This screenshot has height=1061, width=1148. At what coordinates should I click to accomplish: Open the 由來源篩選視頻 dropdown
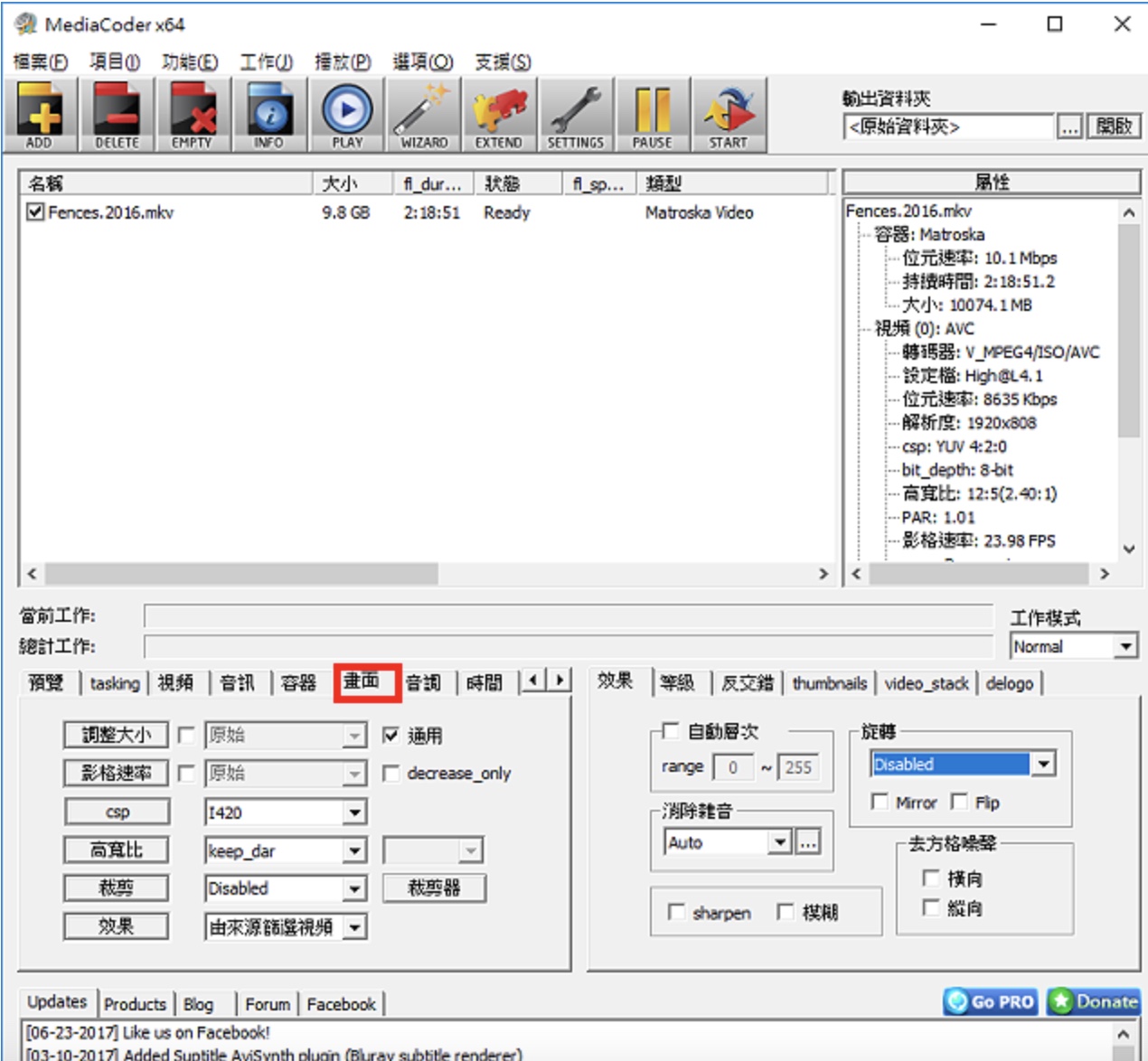pos(286,926)
